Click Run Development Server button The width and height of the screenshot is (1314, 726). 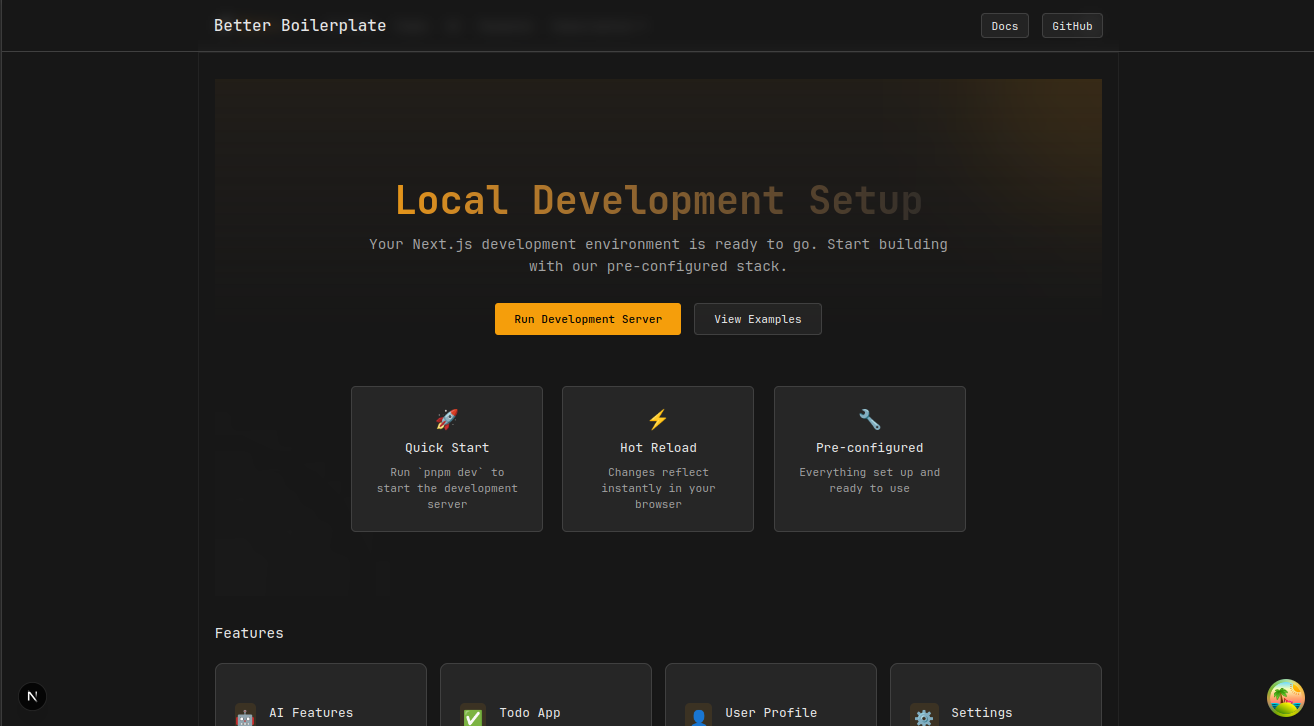coord(588,319)
